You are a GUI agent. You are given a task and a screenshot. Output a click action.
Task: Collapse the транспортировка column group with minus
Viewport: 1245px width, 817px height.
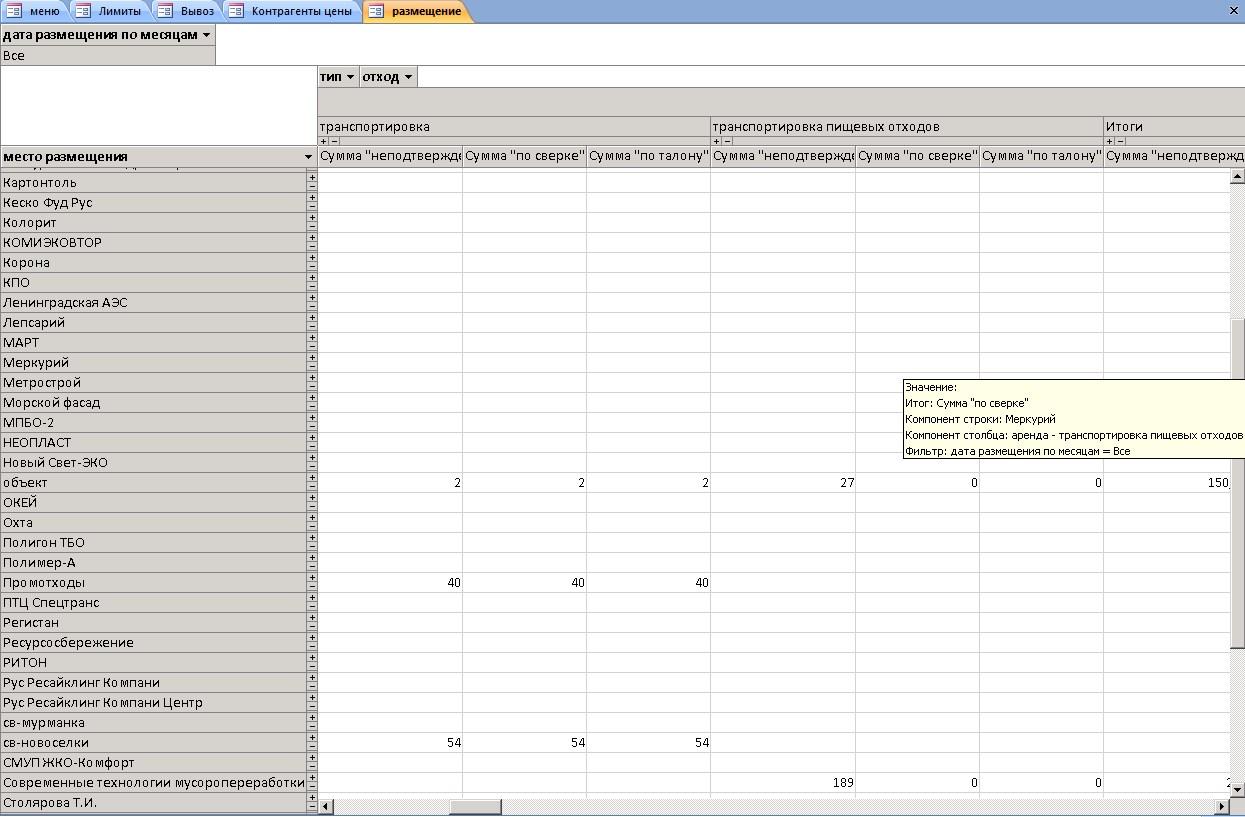tap(334, 141)
